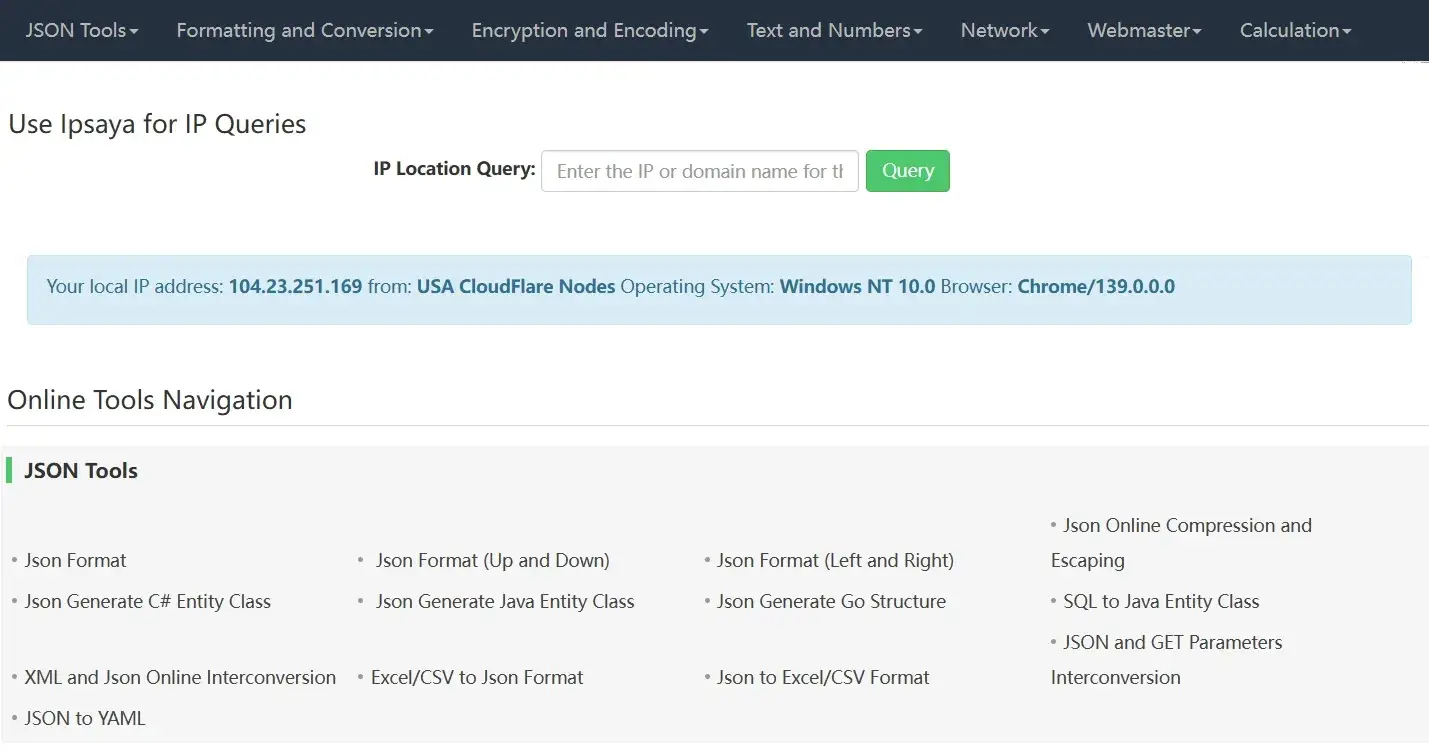Click the IP location query input field
This screenshot has height=750, width=1429.
click(x=699, y=170)
